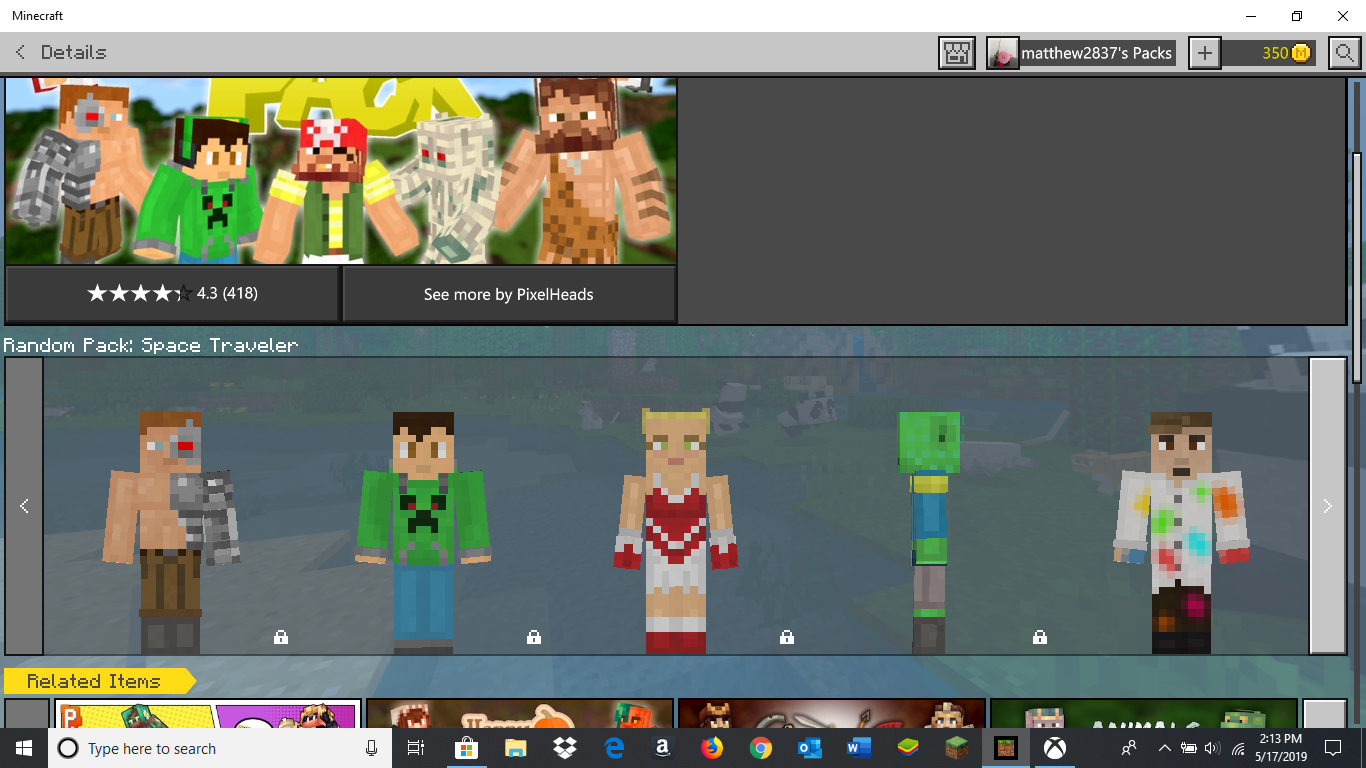
Task: Select the paint-splattered artist skin
Action: coord(1181,530)
